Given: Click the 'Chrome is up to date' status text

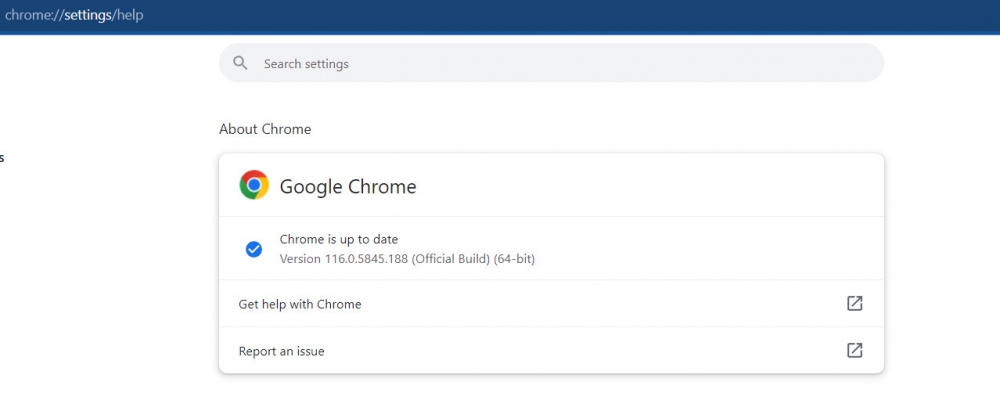Looking at the screenshot, I should point(339,239).
